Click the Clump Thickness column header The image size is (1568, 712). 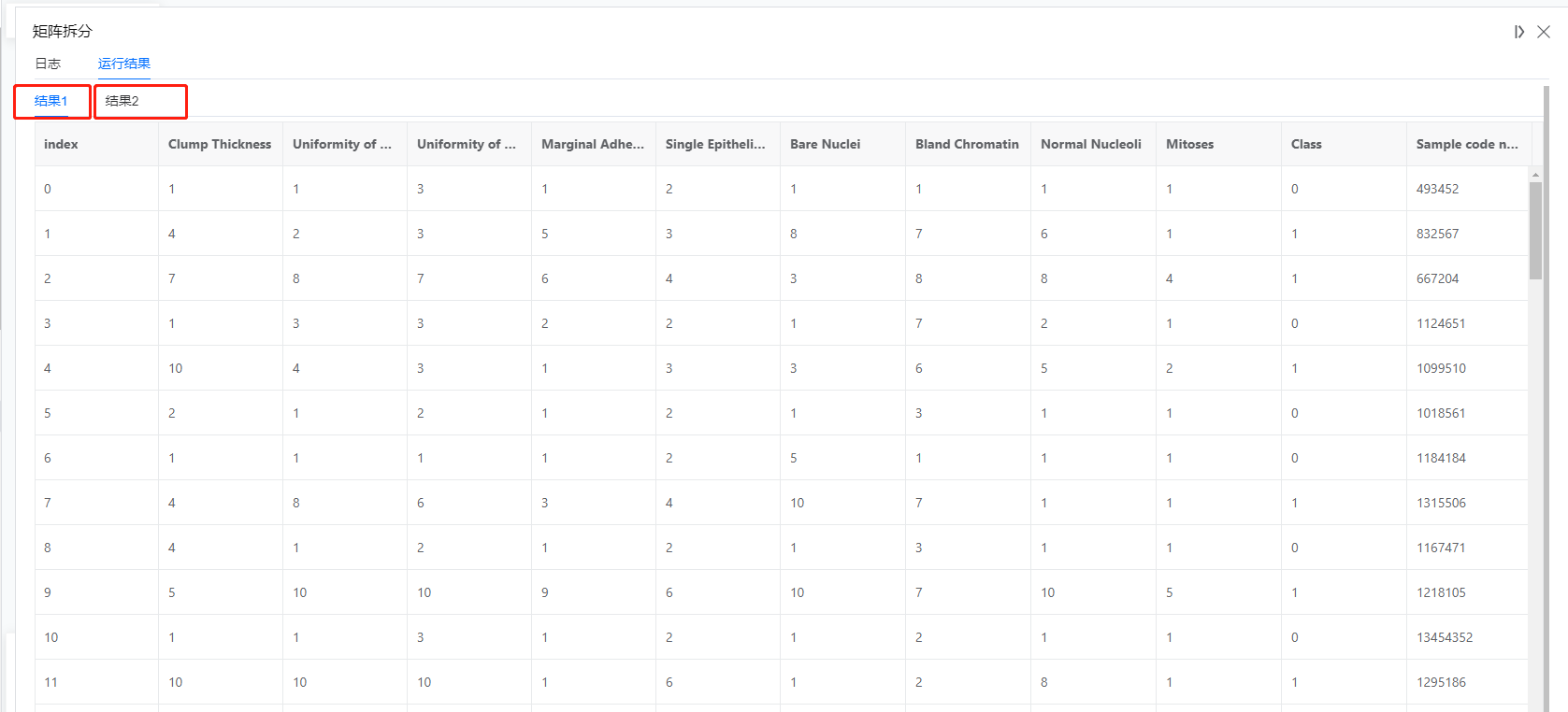[x=220, y=144]
